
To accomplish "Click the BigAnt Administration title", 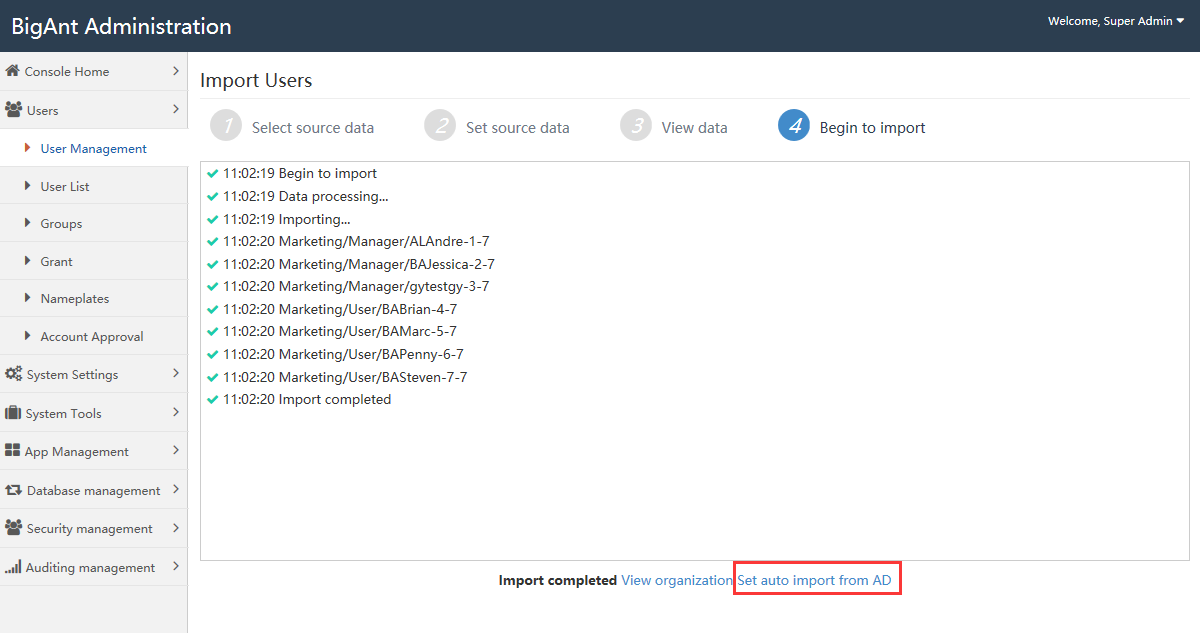I will tap(122, 27).
